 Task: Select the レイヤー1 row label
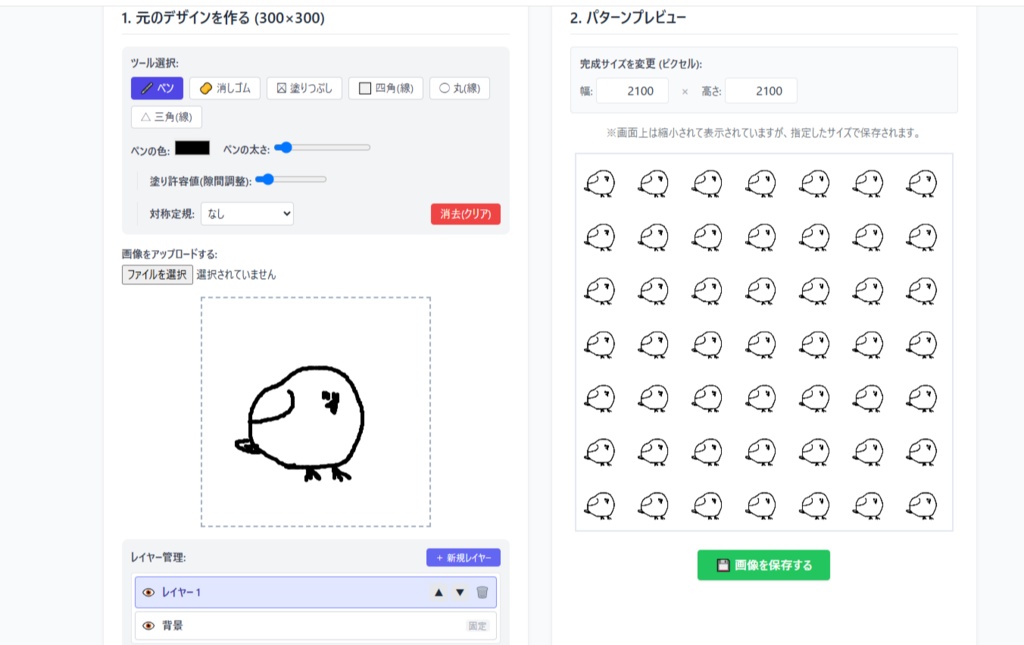coord(181,593)
